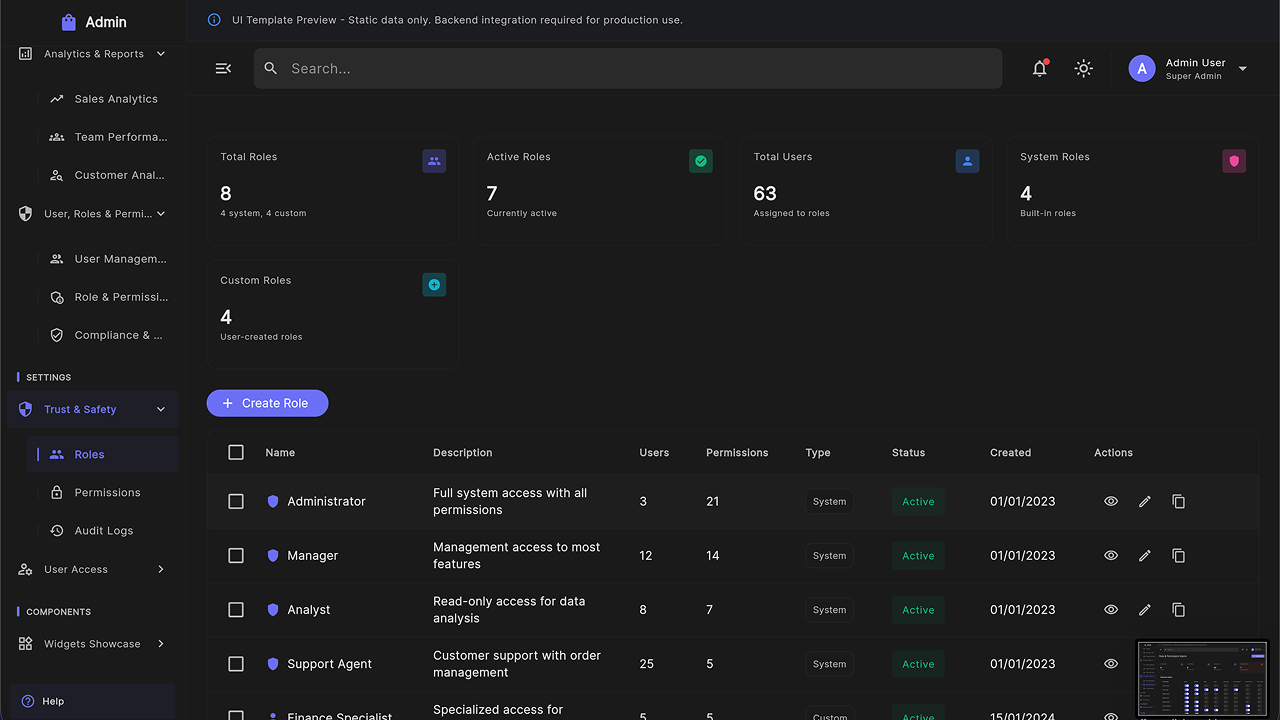
Task: Edit the Analyst role with pencil icon
Action: 1145,610
